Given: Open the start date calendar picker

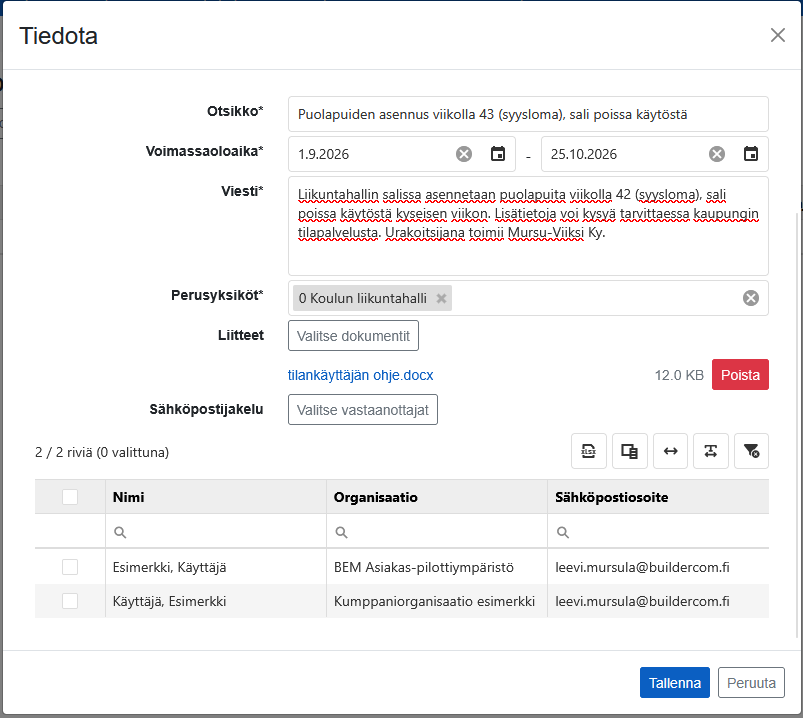Looking at the screenshot, I should point(498,154).
